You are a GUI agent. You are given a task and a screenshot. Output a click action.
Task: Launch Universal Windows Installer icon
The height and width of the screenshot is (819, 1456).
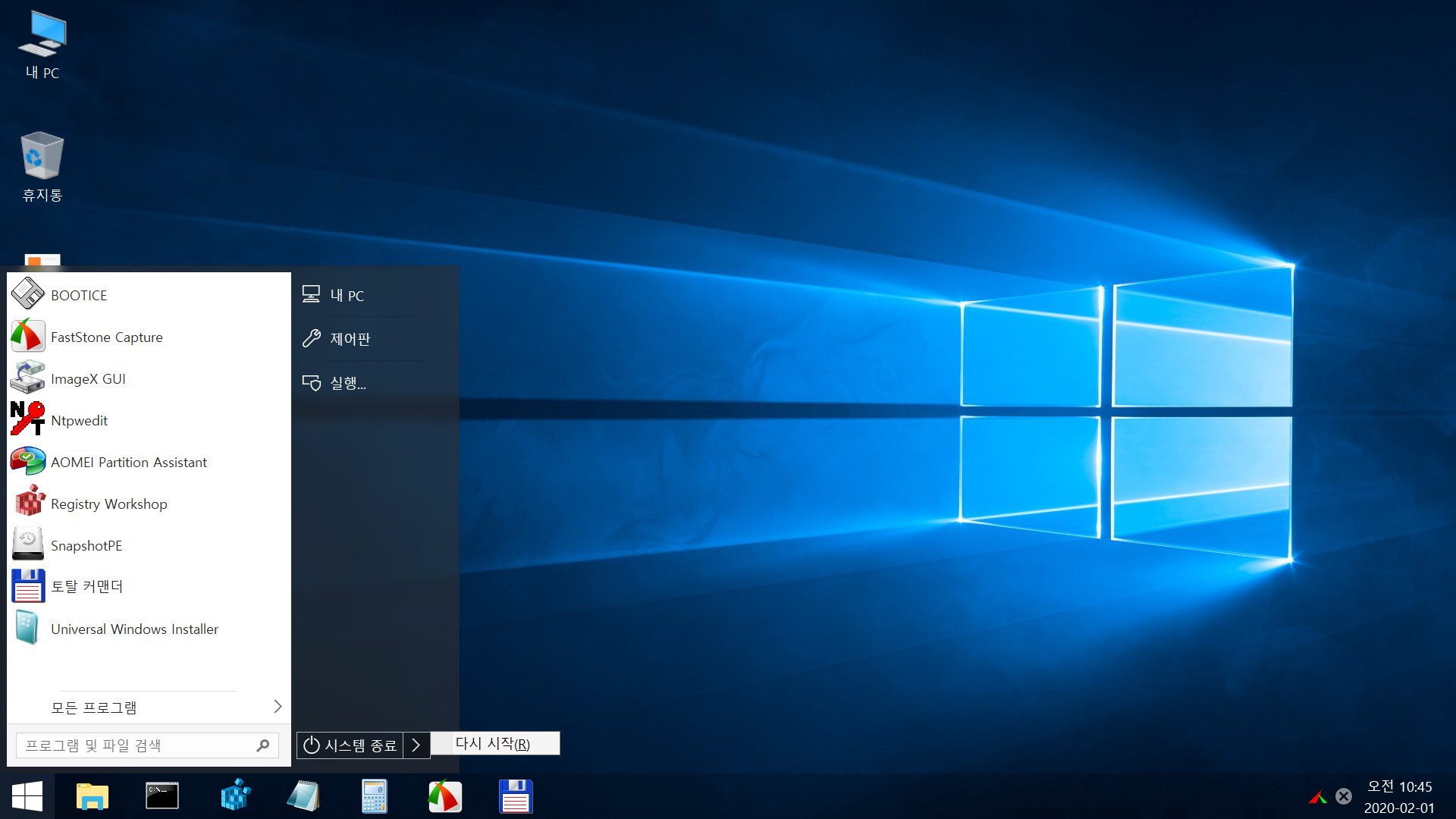click(28, 628)
